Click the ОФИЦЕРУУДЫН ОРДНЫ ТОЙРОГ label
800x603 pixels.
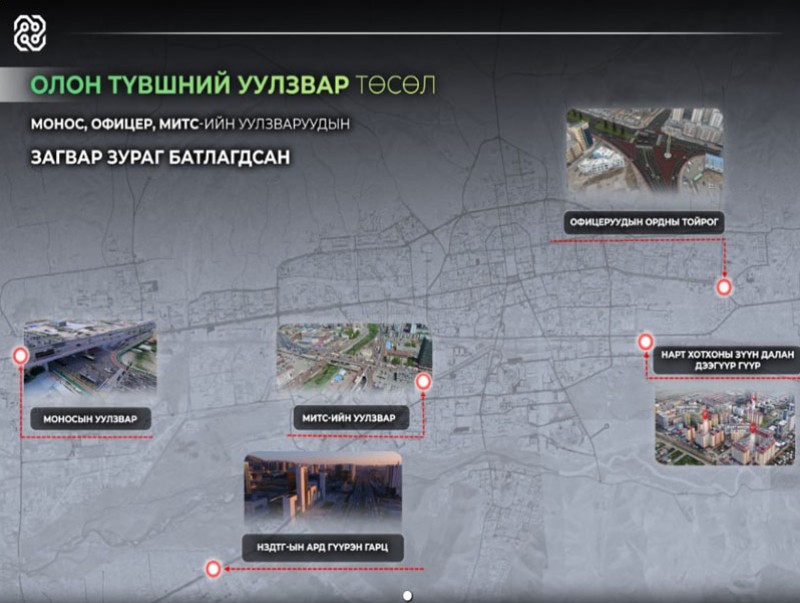tap(644, 222)
